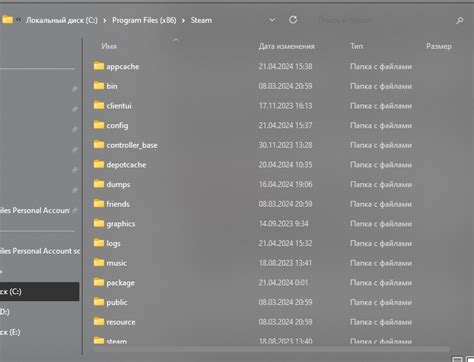
Task: Click the controller_base folder name
Action: point(132,145)
